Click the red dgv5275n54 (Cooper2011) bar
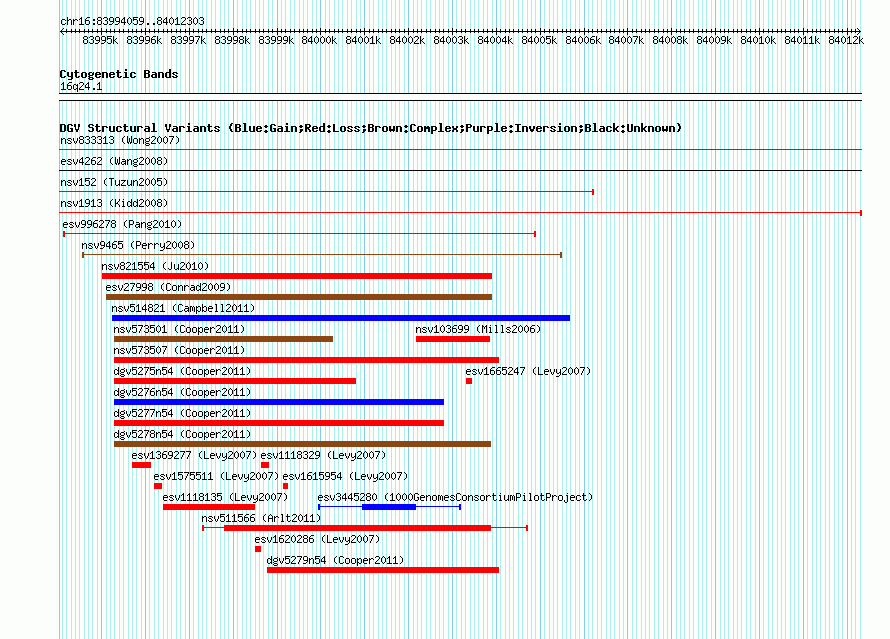Viewport: 890px width, 639px height. (235, 381)
